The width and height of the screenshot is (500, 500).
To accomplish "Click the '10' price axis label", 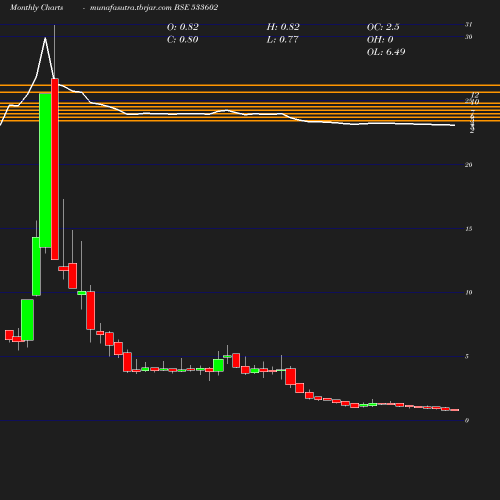I will [x=469, y=292].
